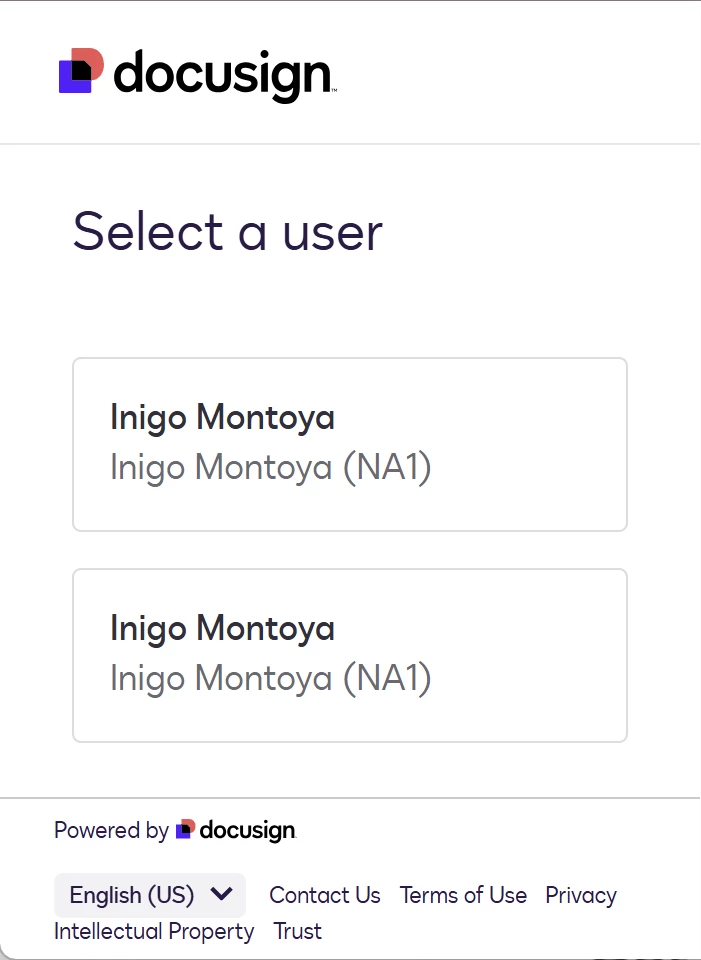Expand the language chevron arrow
Screen dimensions: 701x960
click(222, 894)
